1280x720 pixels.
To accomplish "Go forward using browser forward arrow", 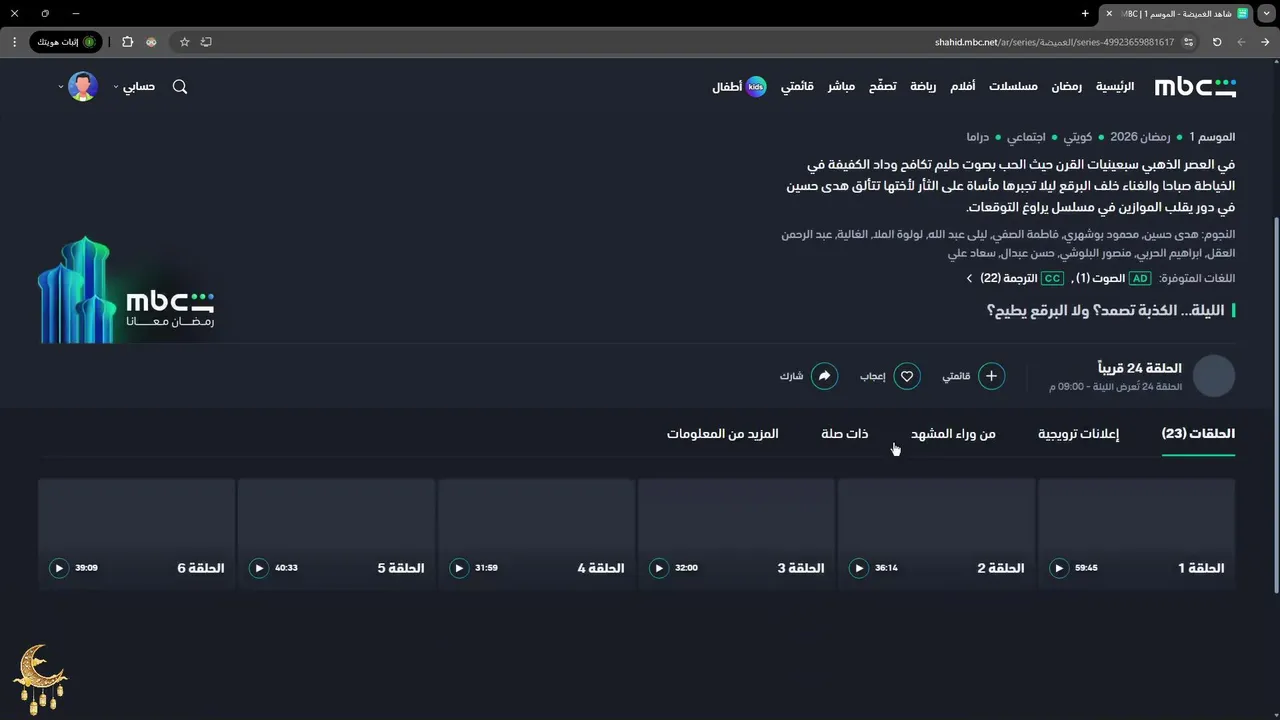I will [x=1241, y=42].
